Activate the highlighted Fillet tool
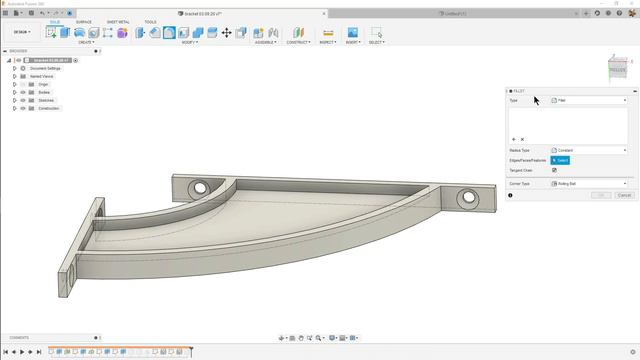The width and height of the screenshot is (640, 360). (169, 32)
